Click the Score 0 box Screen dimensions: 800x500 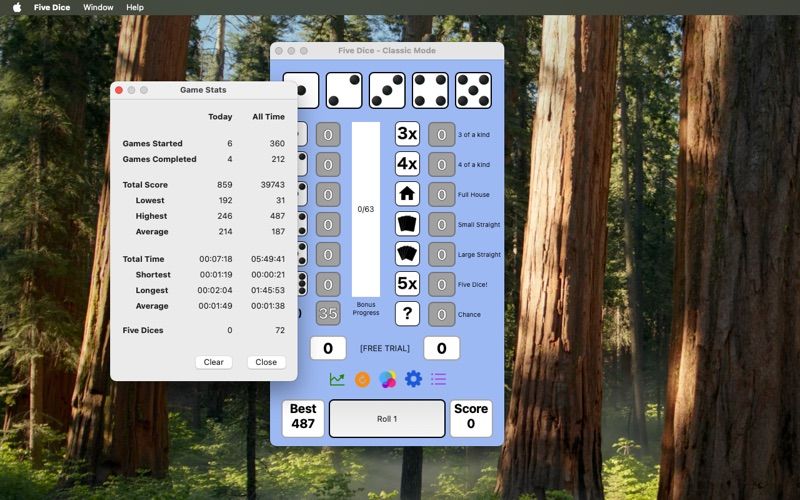pyautogui.click(x=471, y=418)
